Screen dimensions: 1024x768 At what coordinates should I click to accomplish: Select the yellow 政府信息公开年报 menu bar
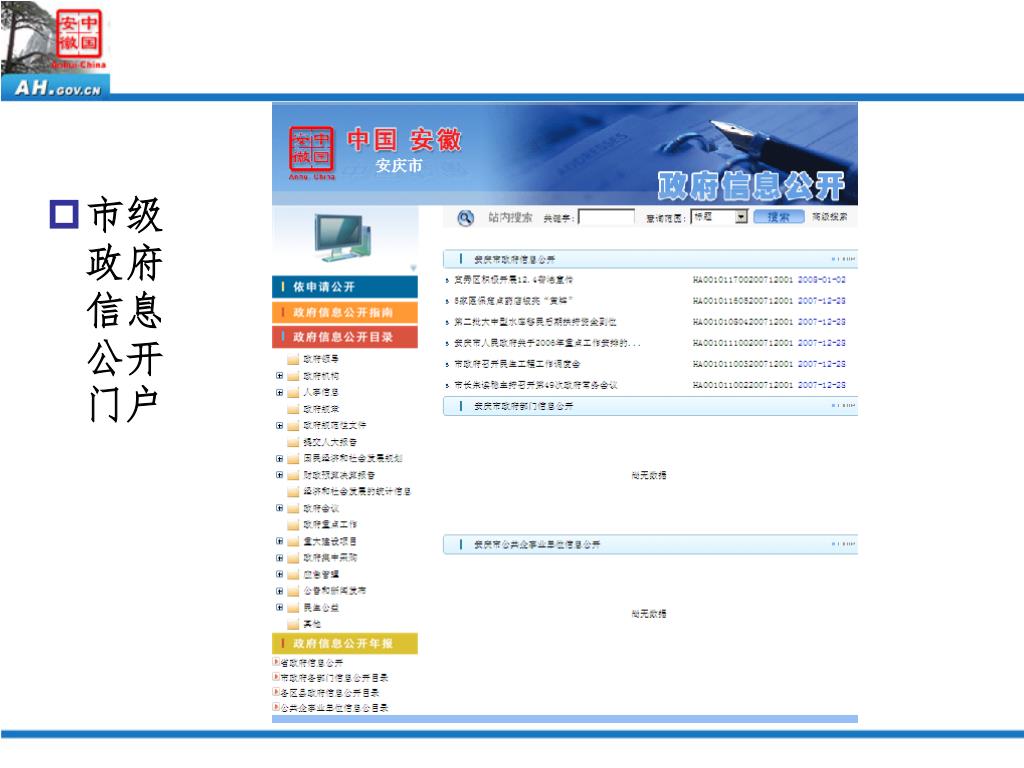click(345, 644)
